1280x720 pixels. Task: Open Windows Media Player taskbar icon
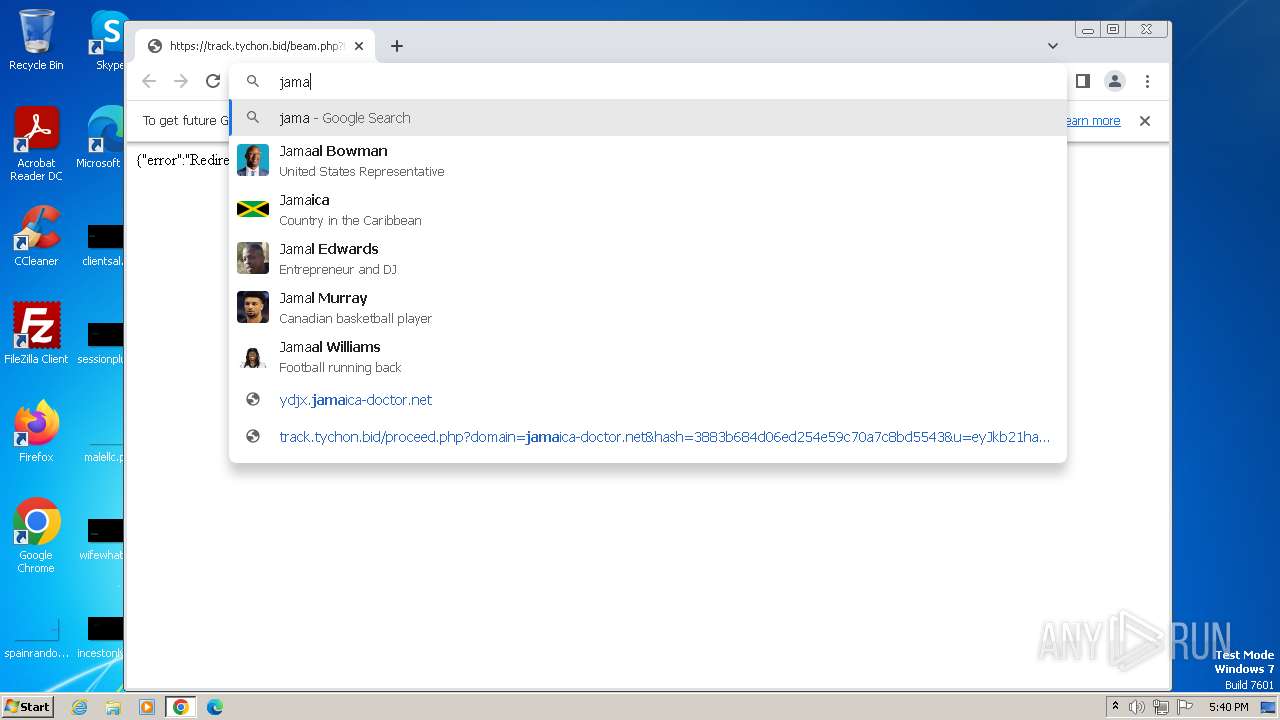click(x=147, y=707)
